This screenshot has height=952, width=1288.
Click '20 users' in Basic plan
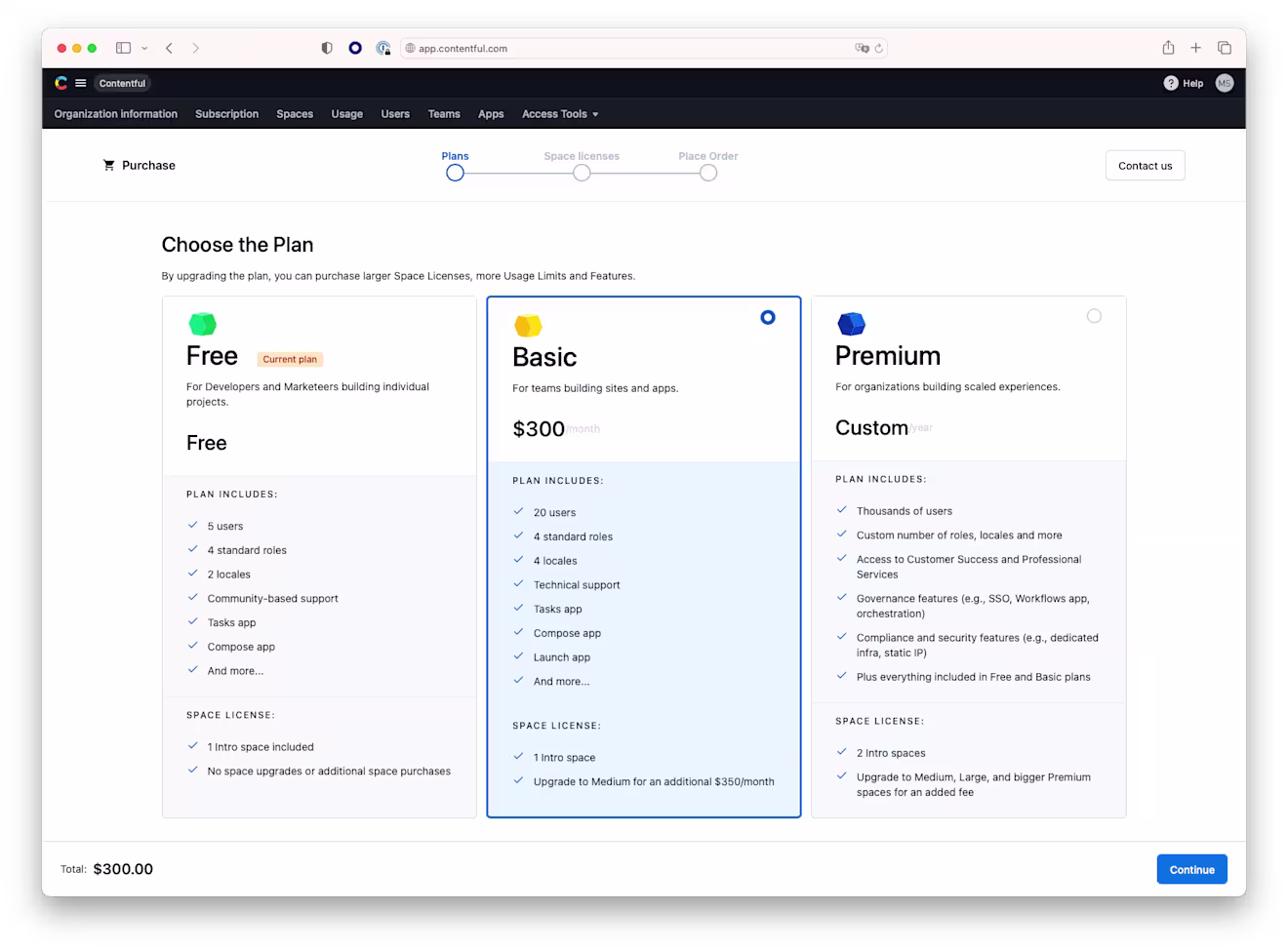(x=554, y=513)
